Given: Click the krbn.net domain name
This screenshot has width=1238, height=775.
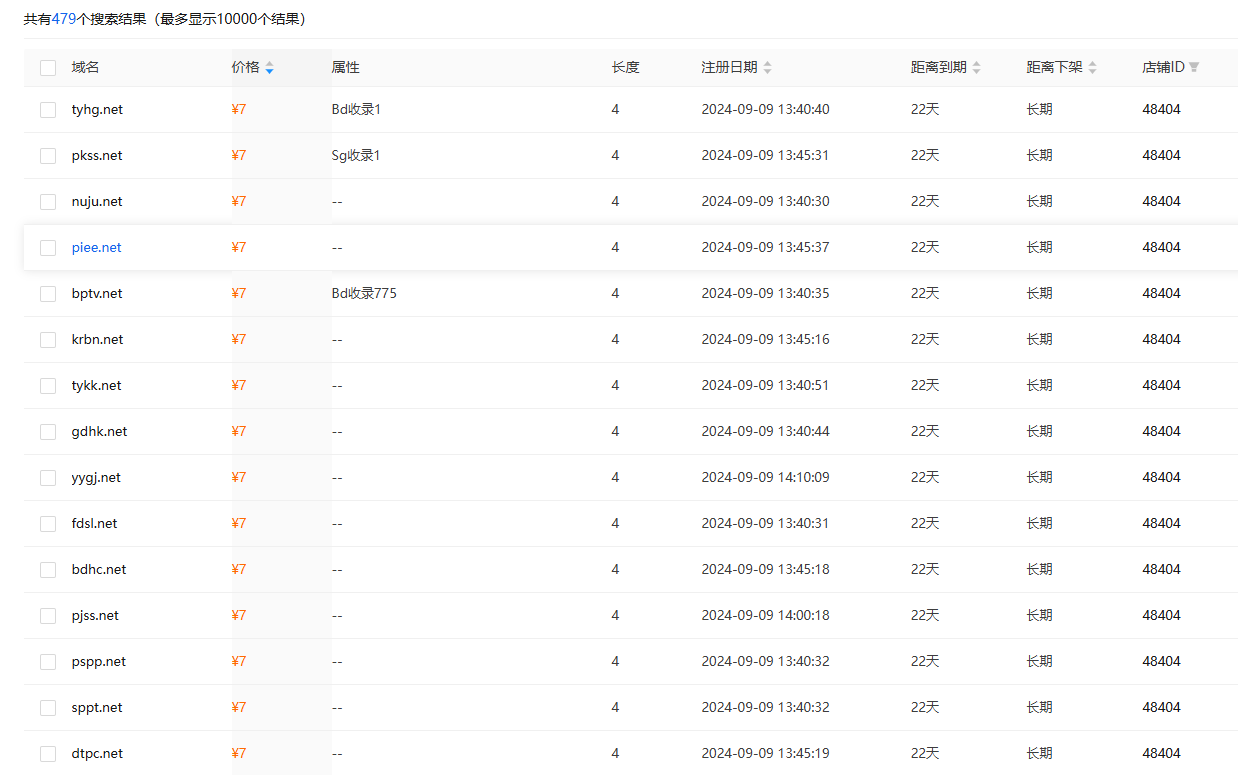Looking at the screenshot, I should [x=97, y=340].
